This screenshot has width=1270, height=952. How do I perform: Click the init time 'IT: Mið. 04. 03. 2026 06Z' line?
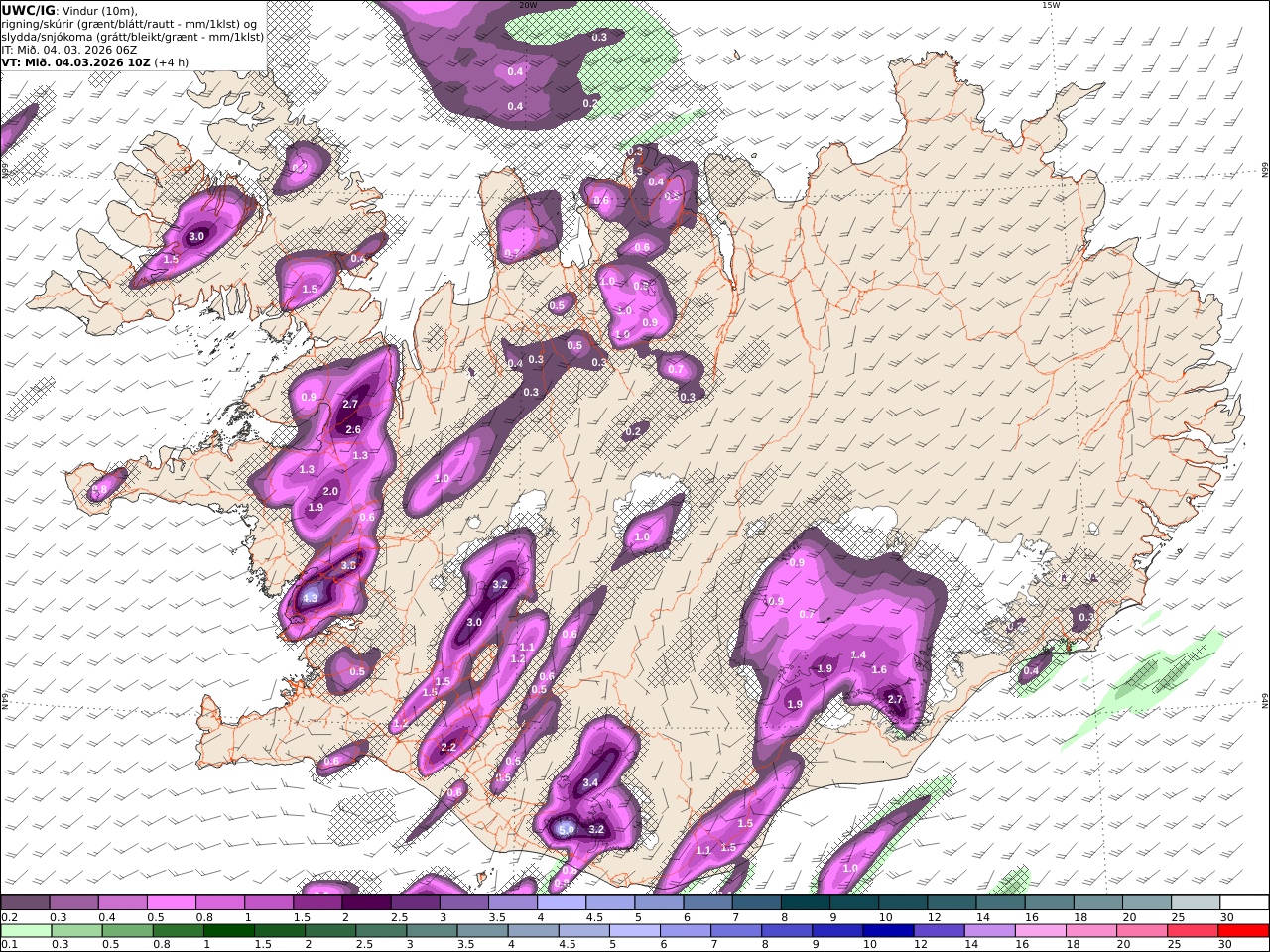(x=69, y=49)
